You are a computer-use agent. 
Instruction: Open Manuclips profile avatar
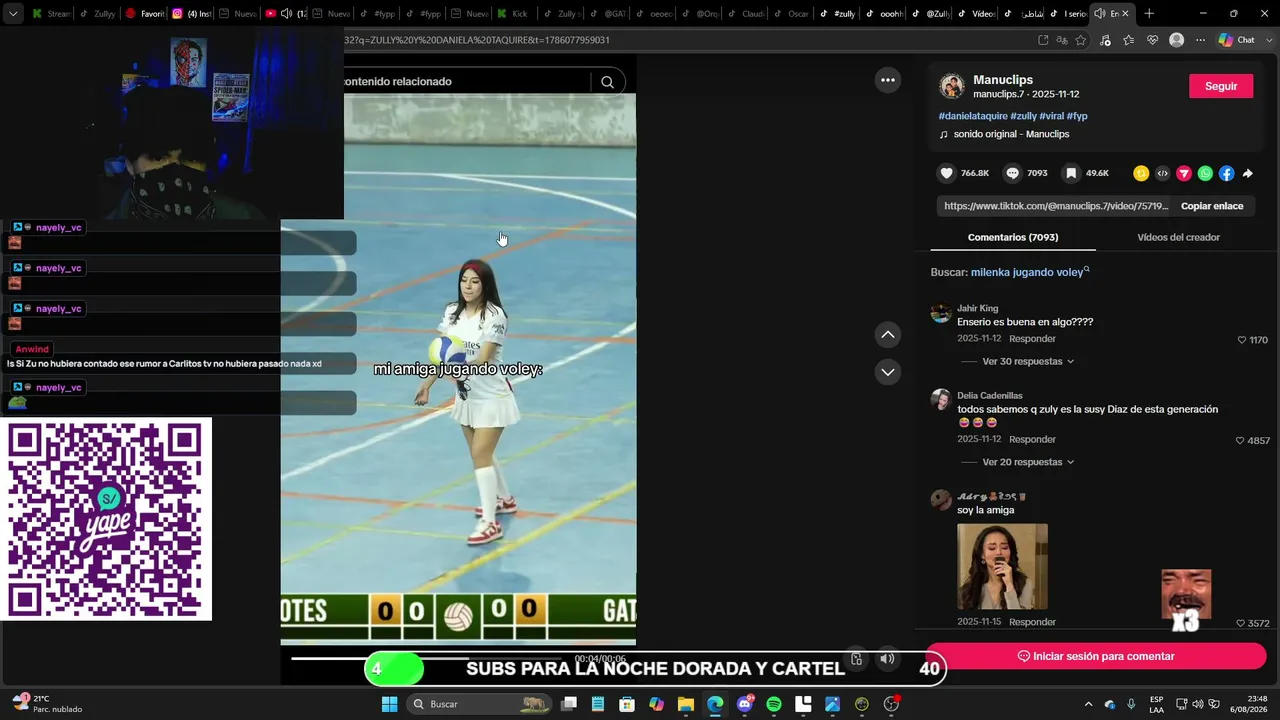952,86
